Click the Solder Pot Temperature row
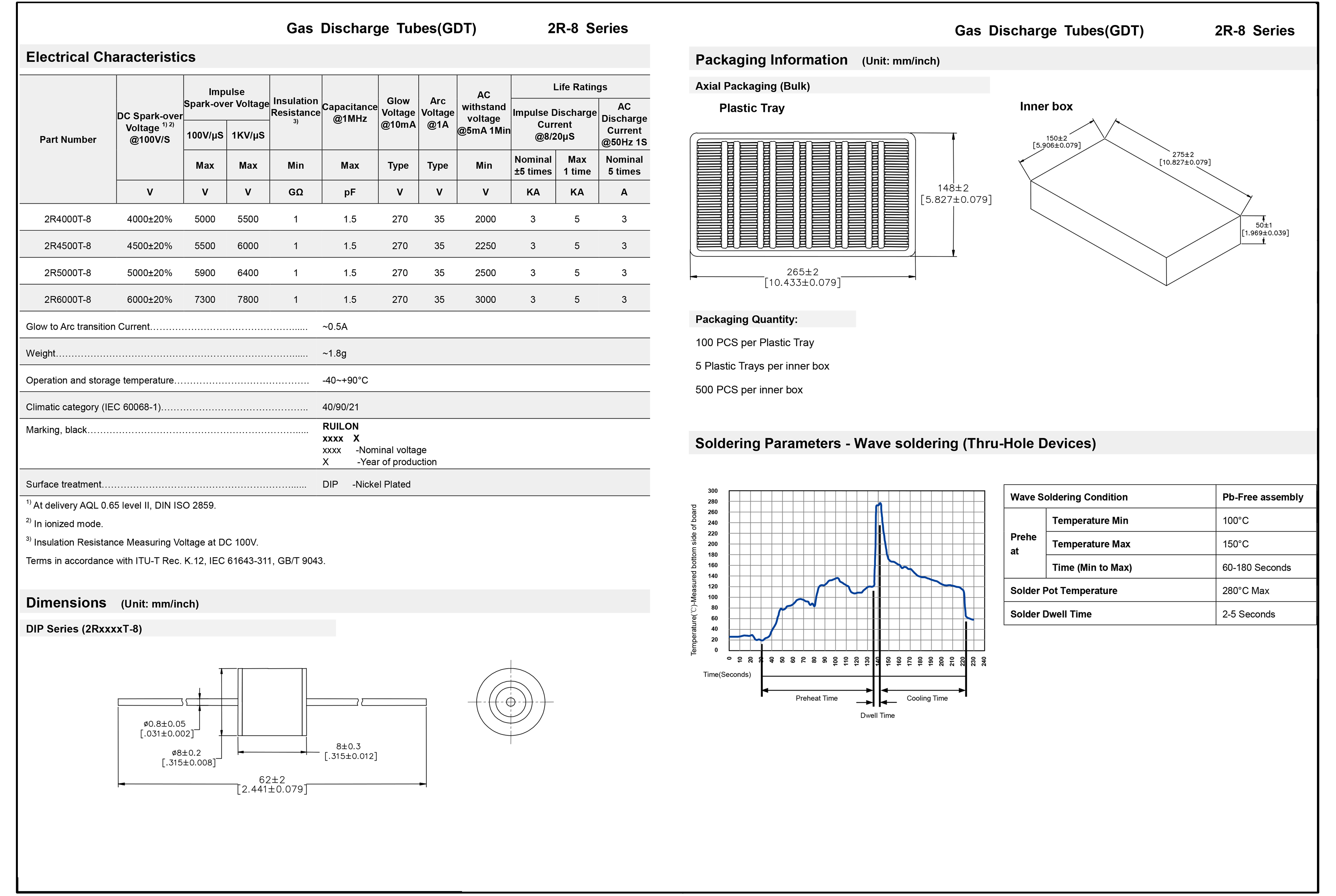 point(1063,591)
